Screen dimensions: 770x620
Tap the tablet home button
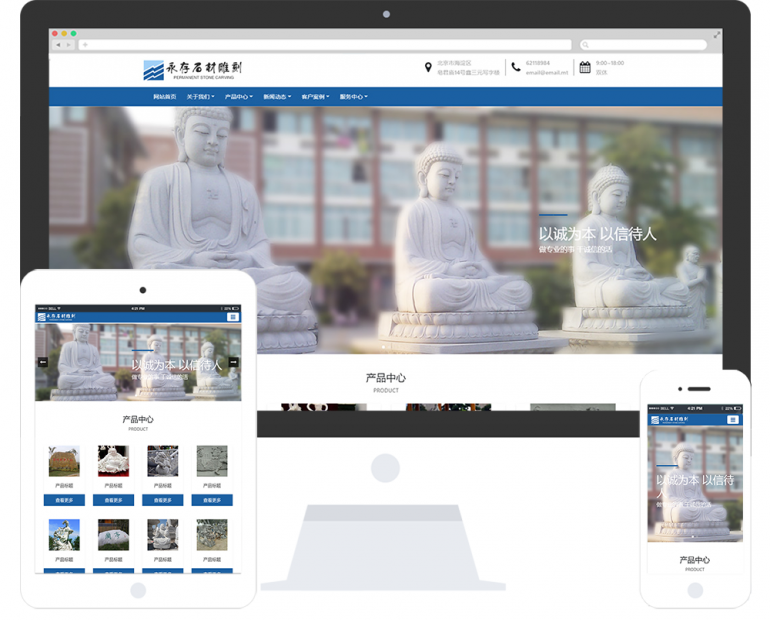click(138, 591)
